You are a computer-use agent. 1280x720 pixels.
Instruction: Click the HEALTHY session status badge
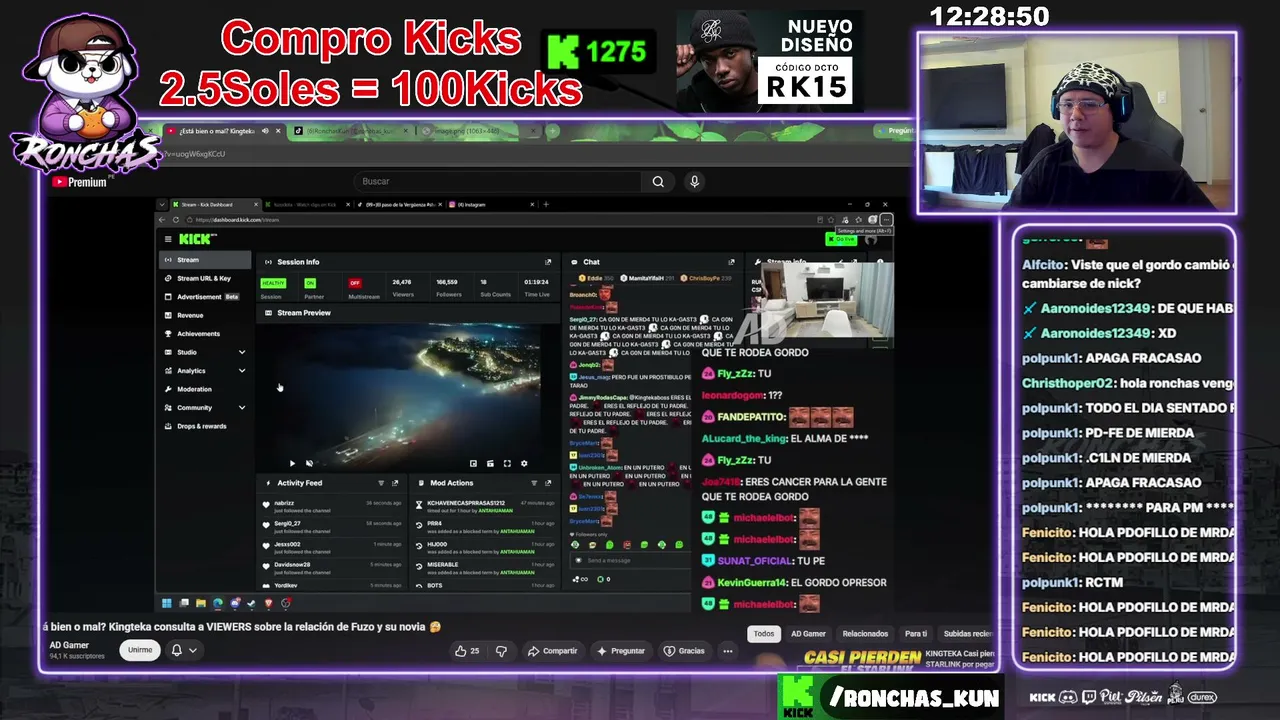[273, 284]
